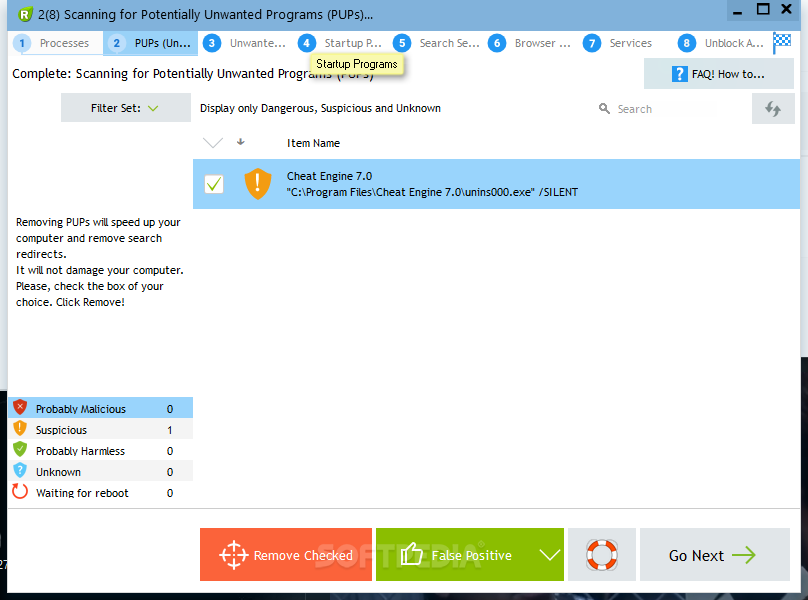Viewport: 808px width, 600px height.
Task: Select the Cheat Engine 7.0 item name
Action: [x=329, y=176]
